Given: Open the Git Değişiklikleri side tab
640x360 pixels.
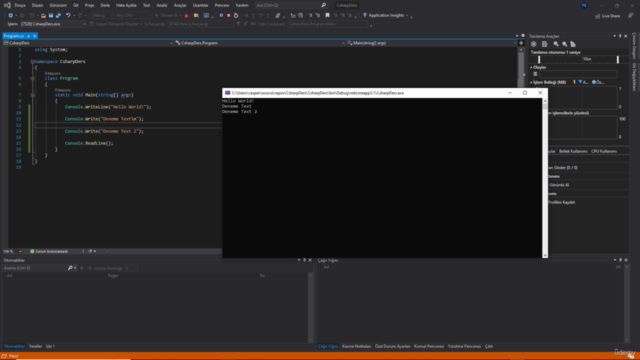Looking at the screenshot, I should click(634, 77).
